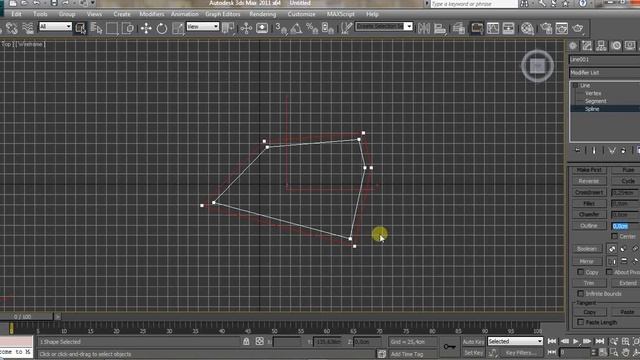This screenshot has width=640, height=360.
Task: Toggle the Auto Key button
Action: click(473, 342)
